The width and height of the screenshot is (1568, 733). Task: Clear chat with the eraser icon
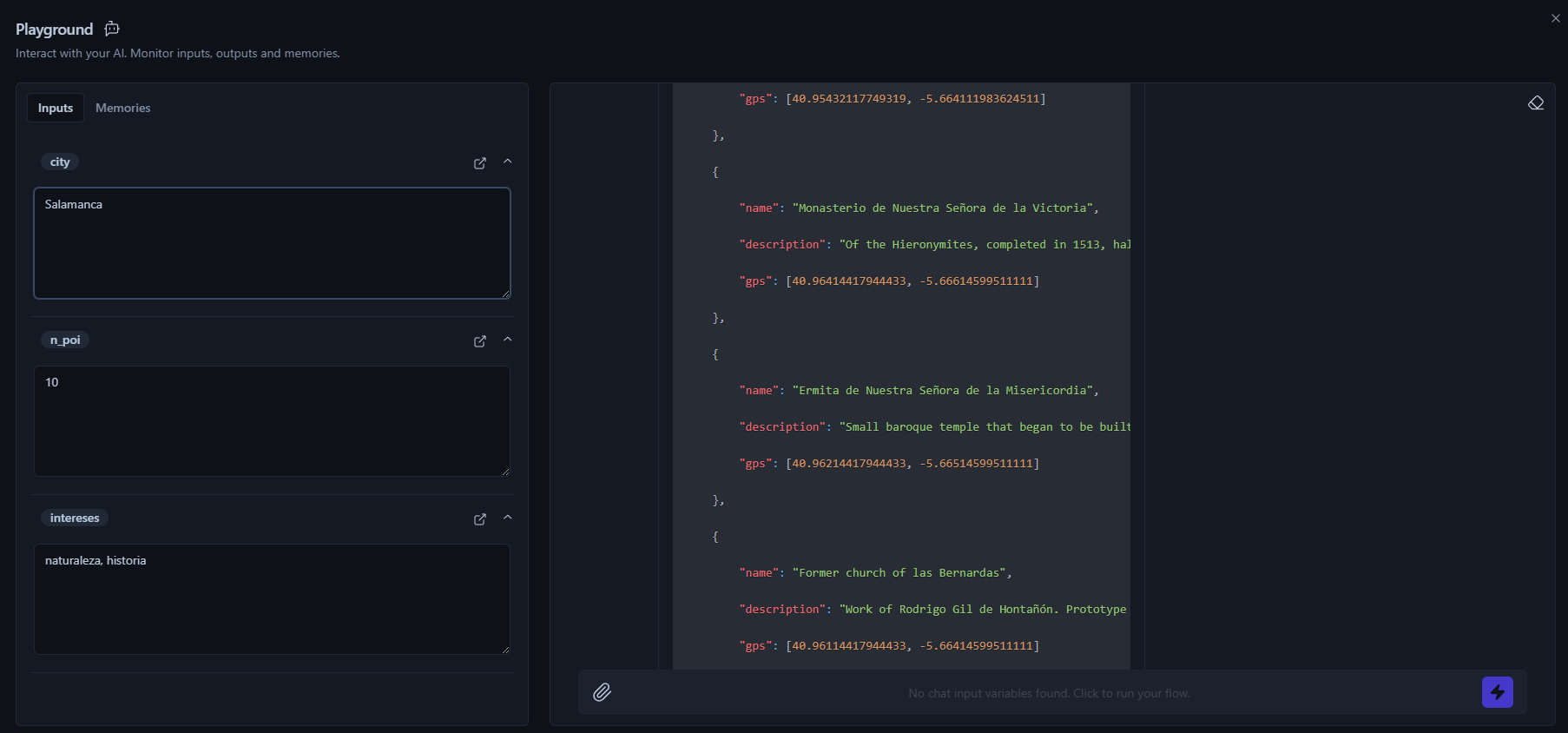(x=1536, y=103)
